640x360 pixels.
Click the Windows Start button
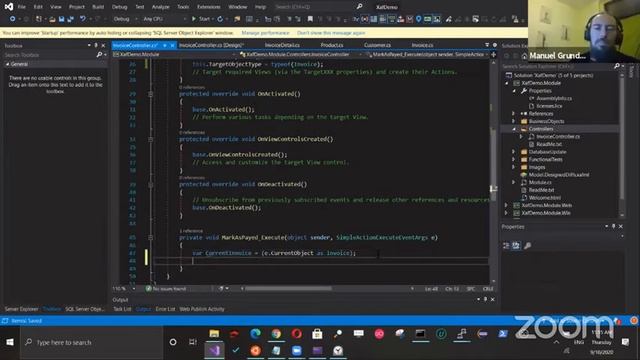[x=10, y=342]
